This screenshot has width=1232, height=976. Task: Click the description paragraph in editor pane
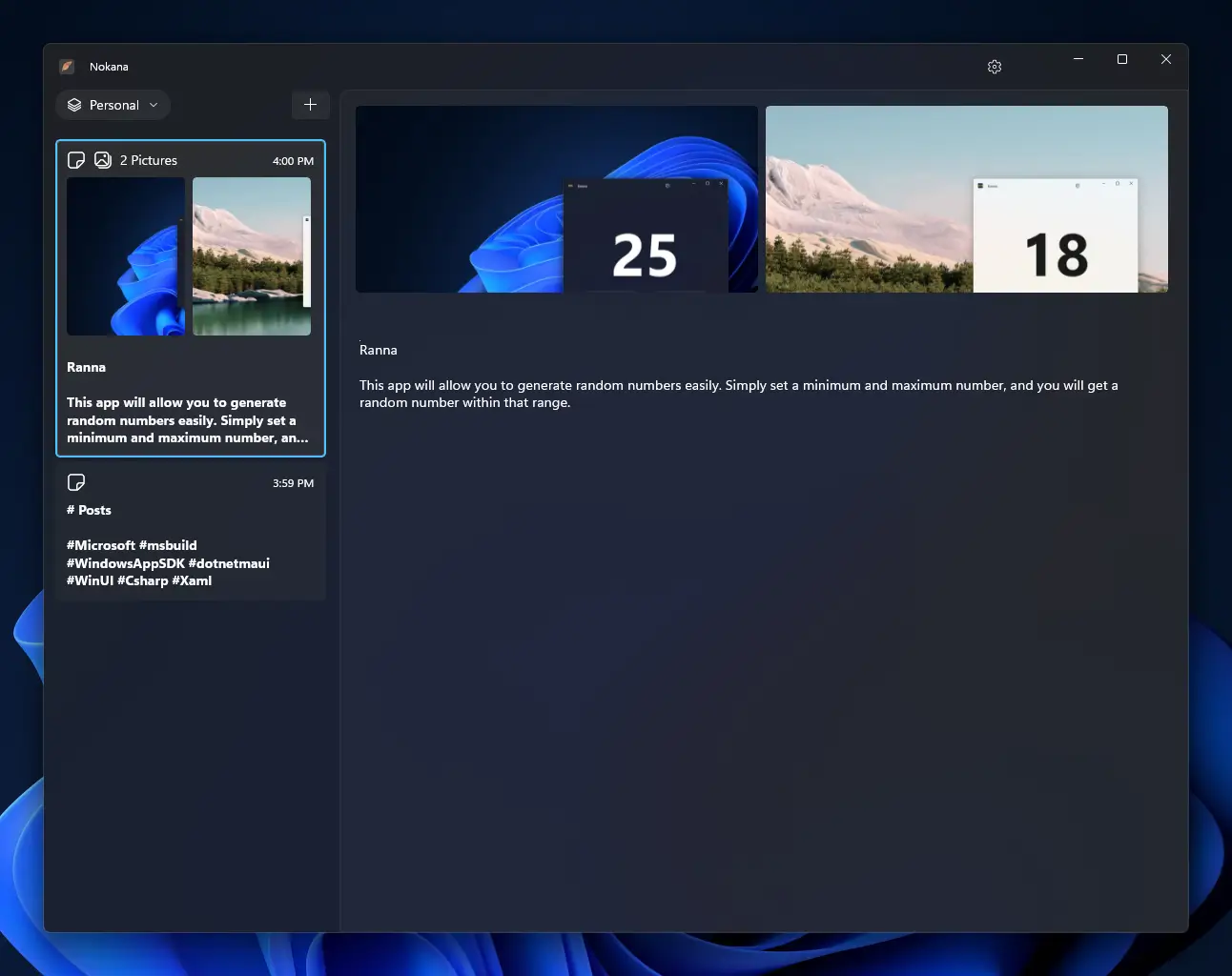(x=739, y=394)
